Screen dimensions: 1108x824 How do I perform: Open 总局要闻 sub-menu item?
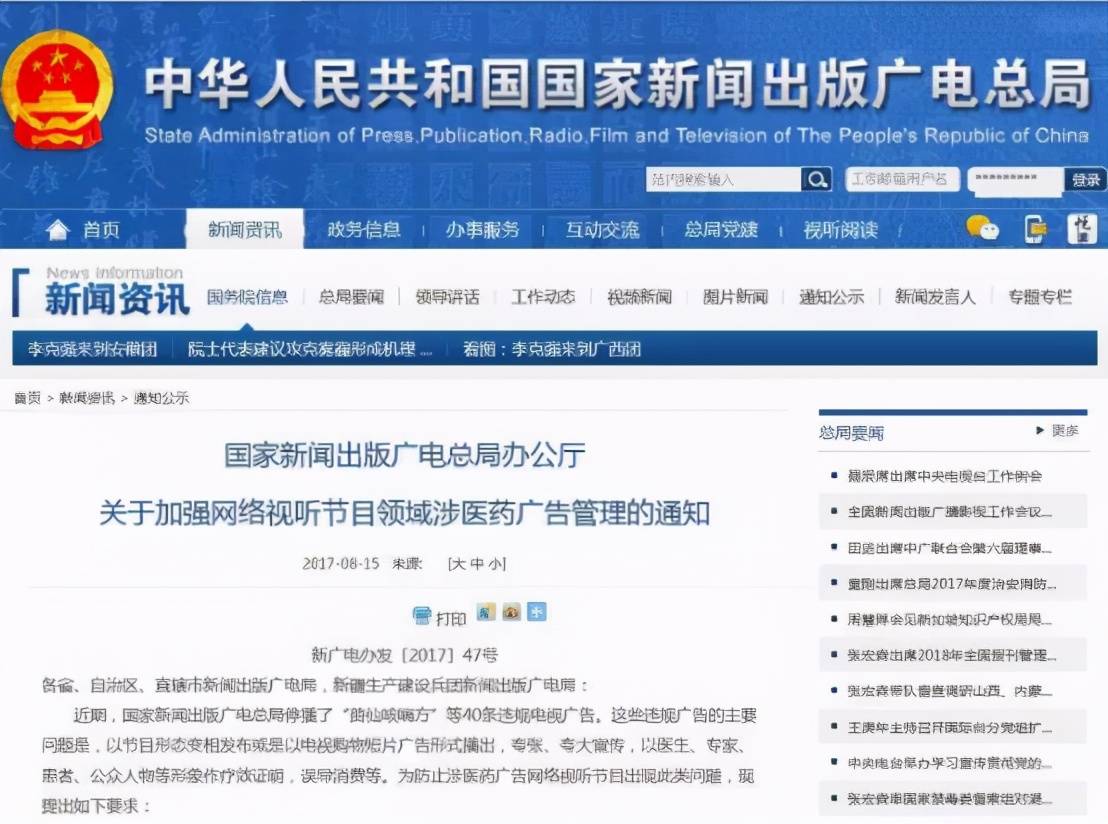point(351,297)
